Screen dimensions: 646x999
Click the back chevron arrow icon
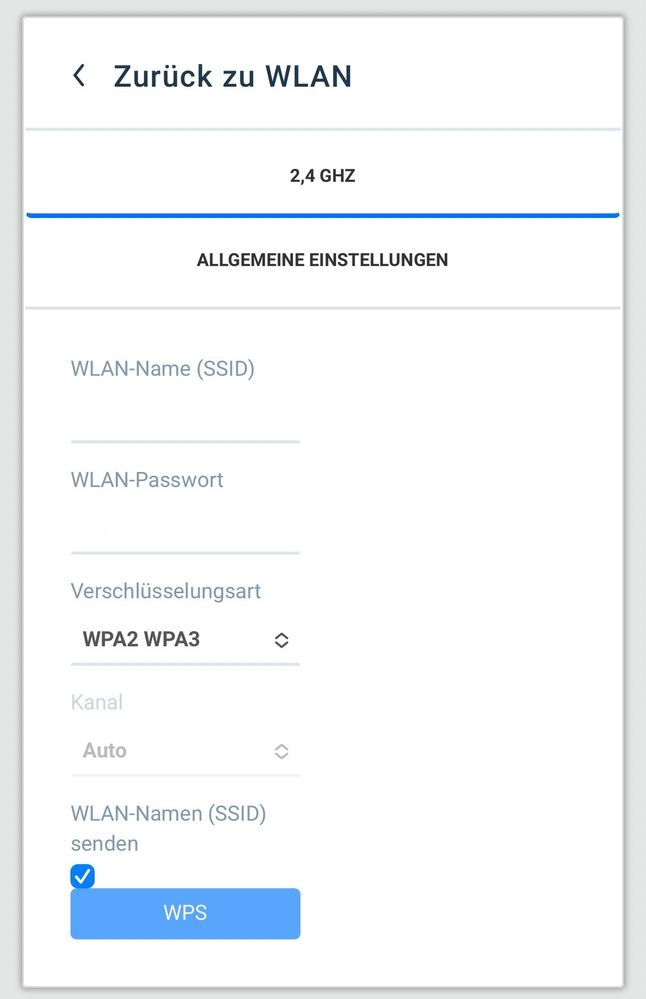click(x=79, y=76)
